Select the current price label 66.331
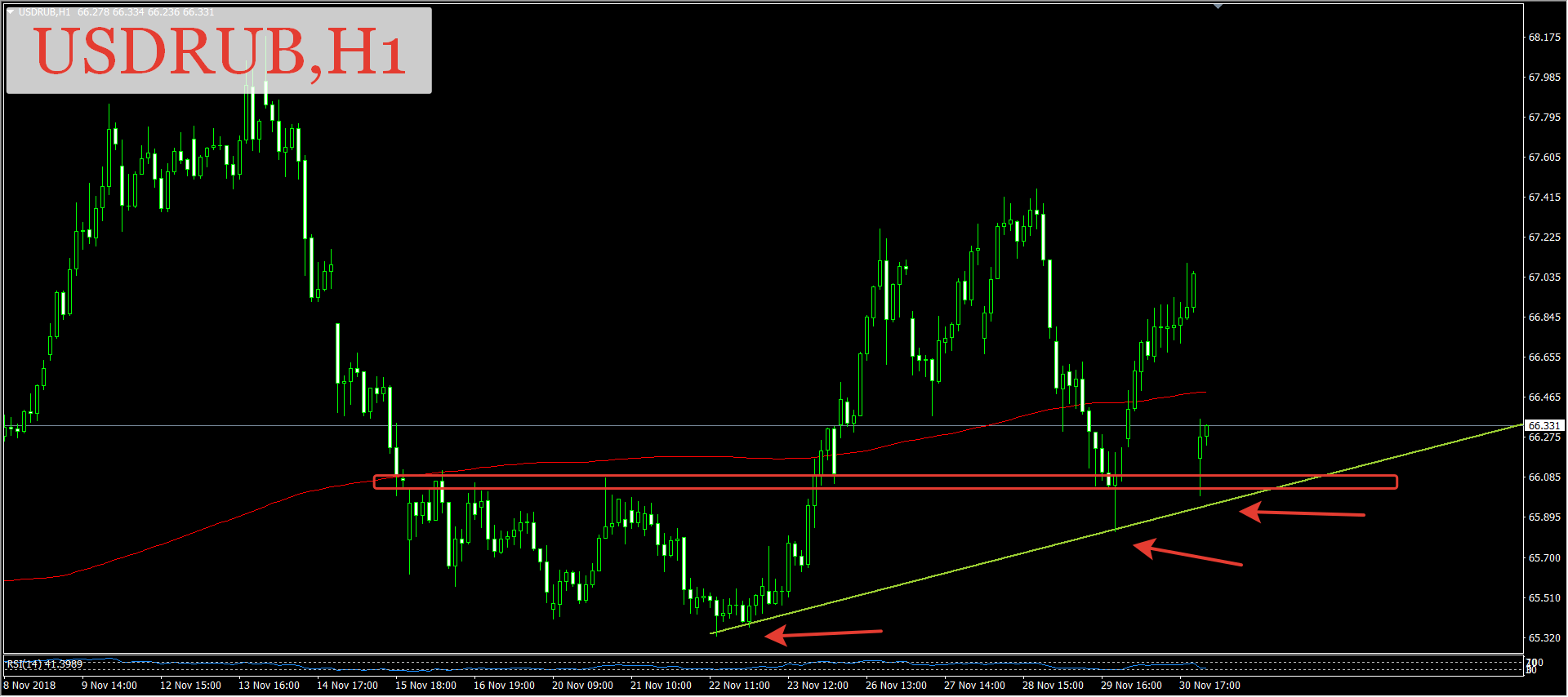Viewport: 1568px width, 697px height. pyautogui.click(x=1544, y=425)
